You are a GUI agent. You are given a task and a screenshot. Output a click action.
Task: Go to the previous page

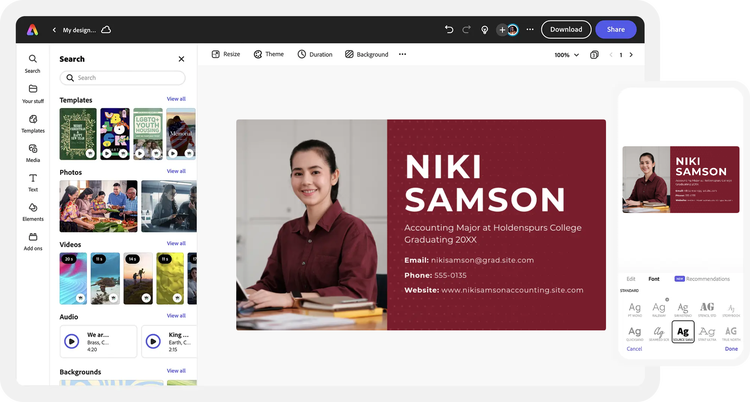pos(611,55)
